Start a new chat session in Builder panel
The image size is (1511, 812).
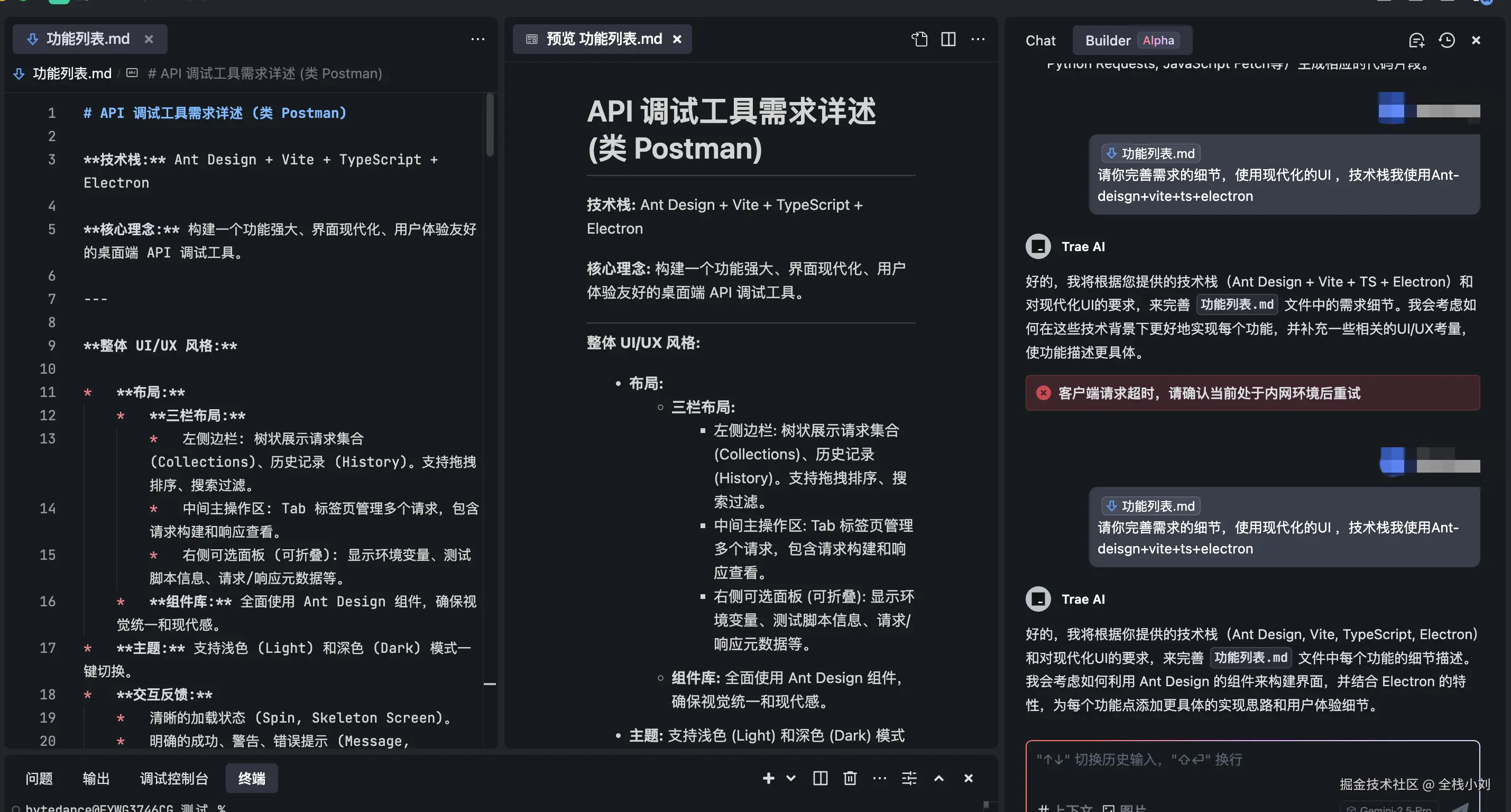[1416, 40]
